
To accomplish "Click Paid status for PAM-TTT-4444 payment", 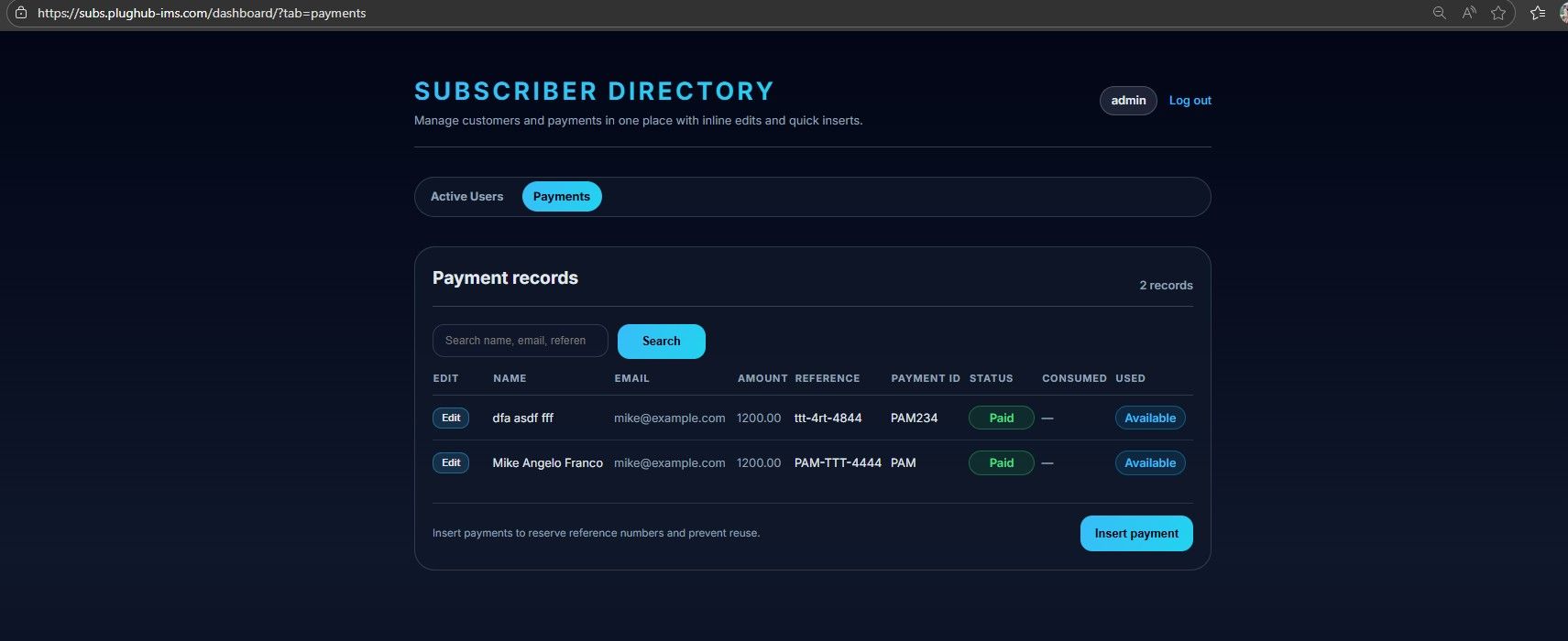I will (x=1001, y=463).
